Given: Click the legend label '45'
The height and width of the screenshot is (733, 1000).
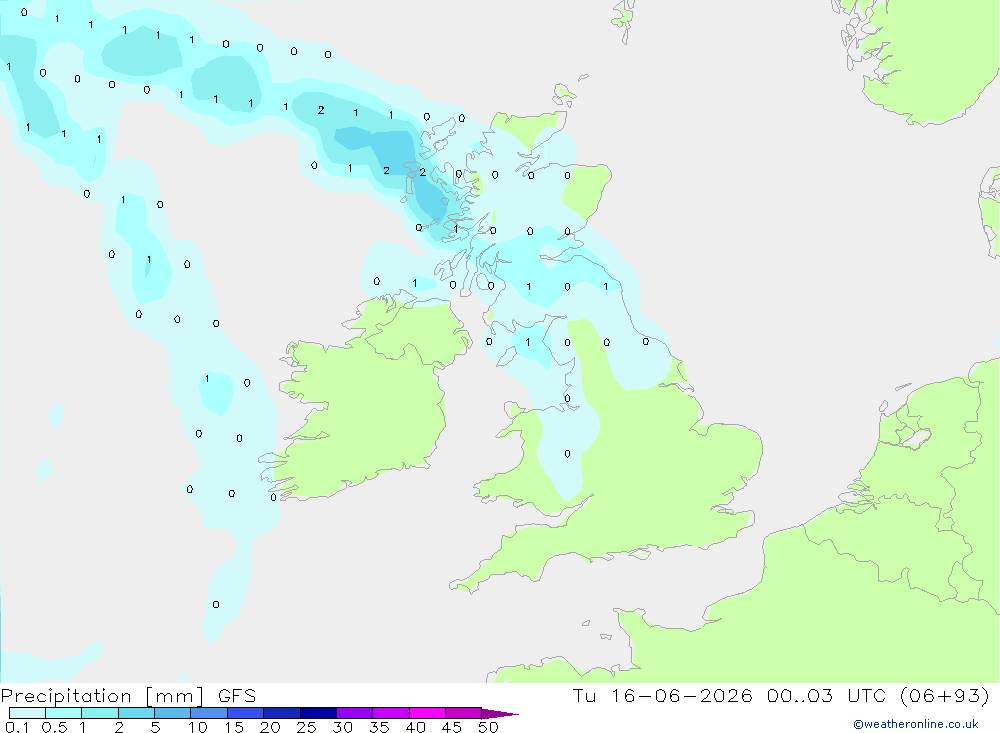Looking at the screenshot, I should pos(452,727).
